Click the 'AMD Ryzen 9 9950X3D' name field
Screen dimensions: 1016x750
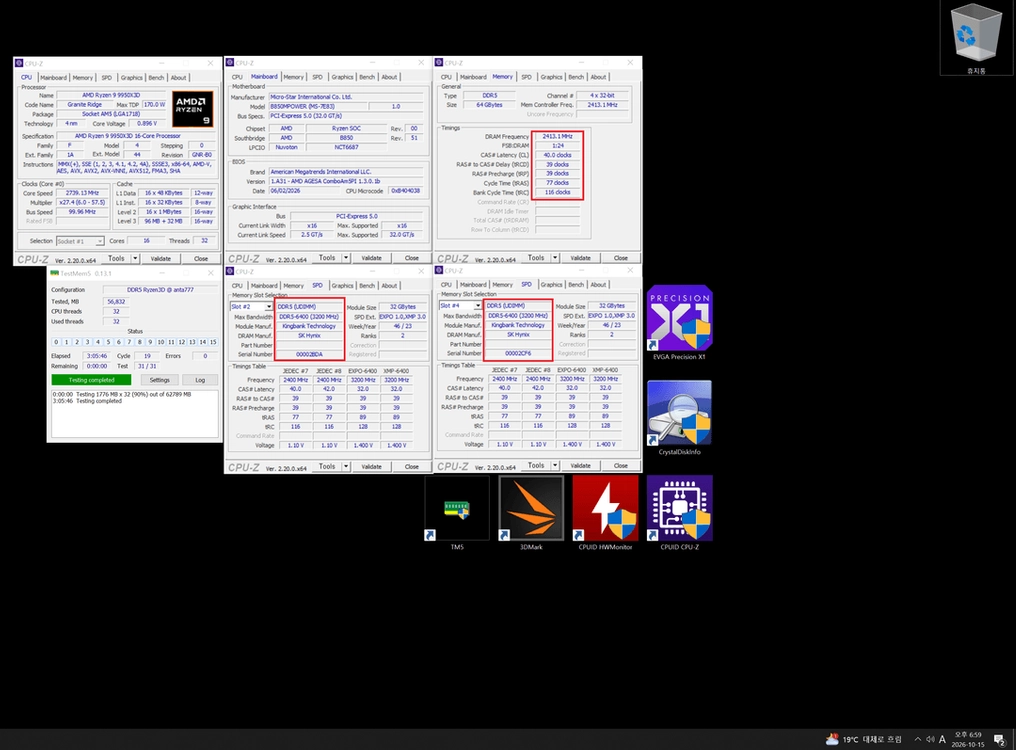click(111, 95)
